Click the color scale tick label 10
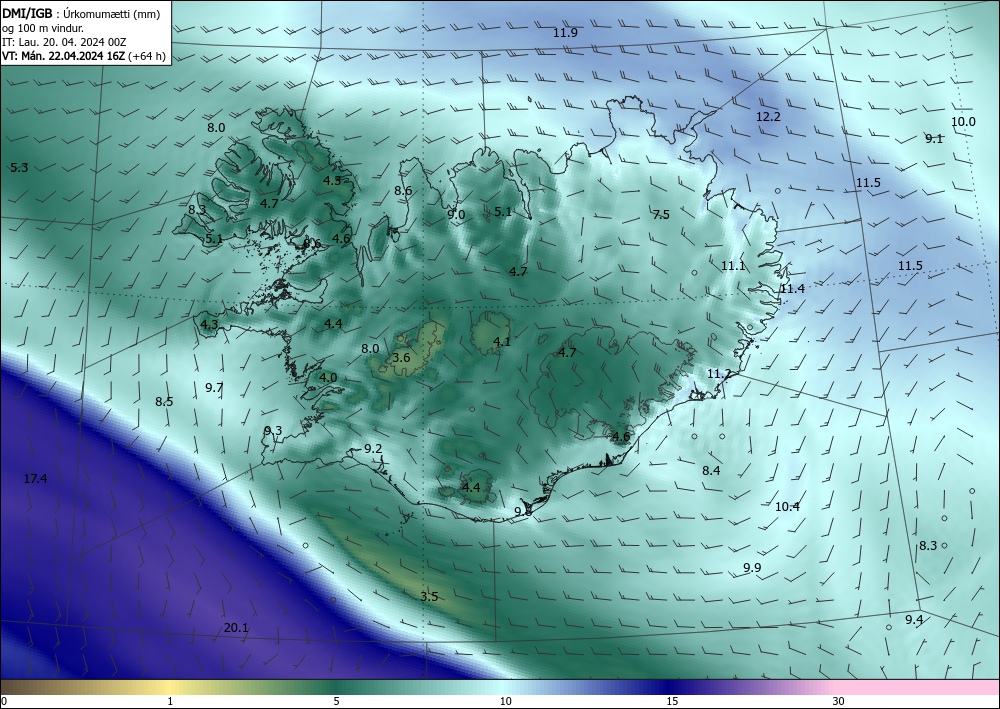Screen dimensions: 1000x709 pos(505,701)
